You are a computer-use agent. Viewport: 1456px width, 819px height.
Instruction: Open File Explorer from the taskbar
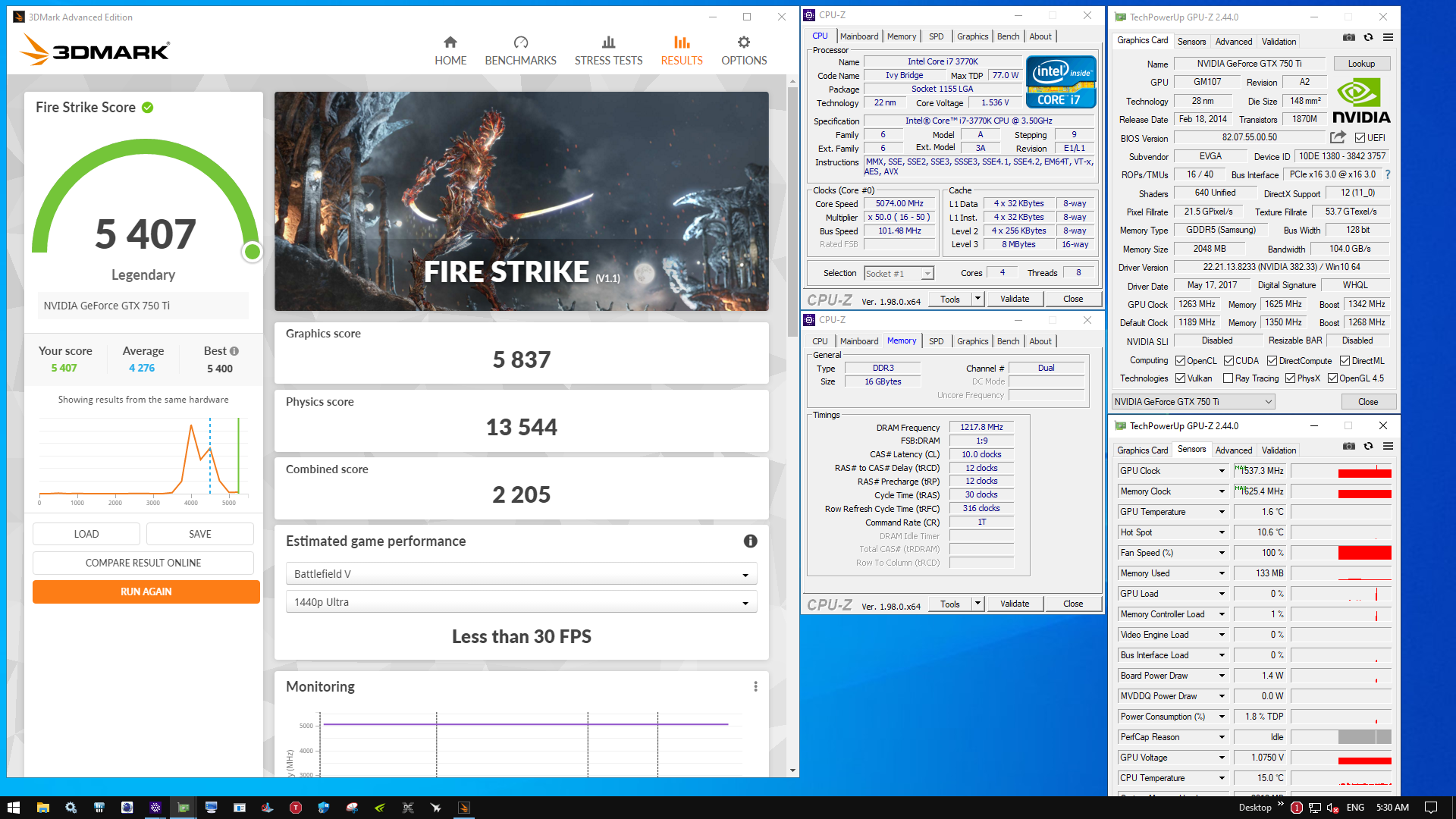click(x=42, y=808)
